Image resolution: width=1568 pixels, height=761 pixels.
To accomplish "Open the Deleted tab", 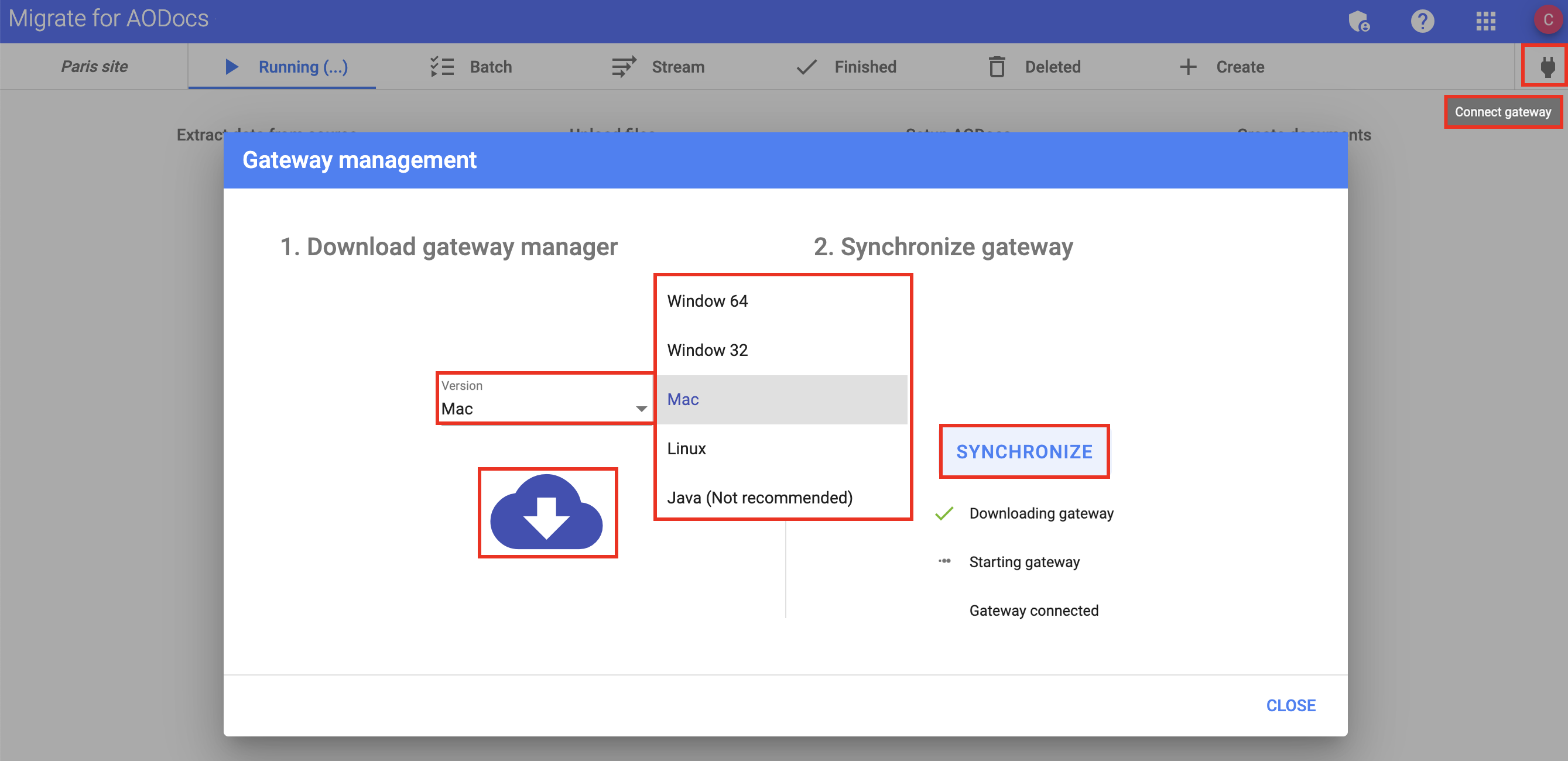I will pyautogui.click(x=1033, y=66).
